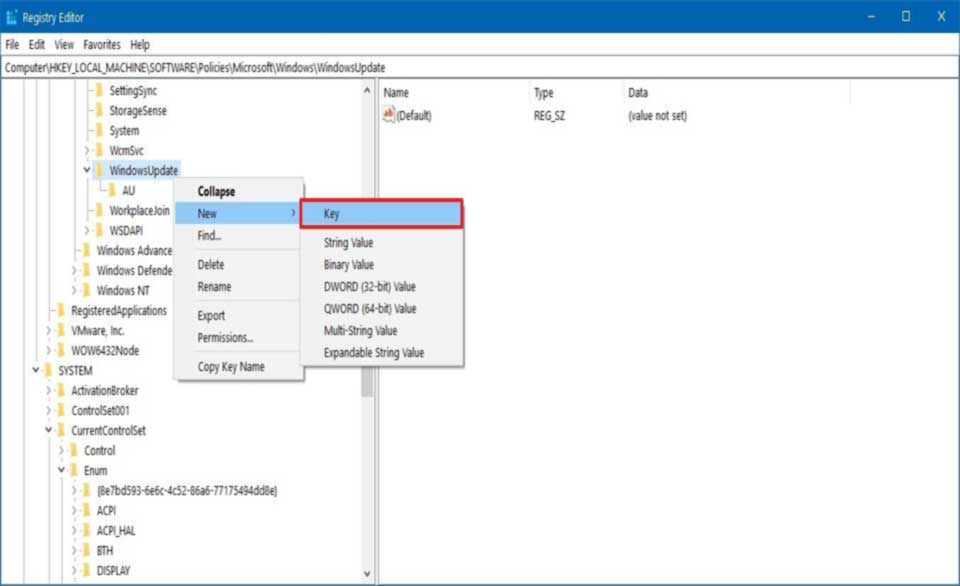The image size is (960, 586).
Task: Click the WOW6432Node folder icon
Action: (x=61, y=350)
